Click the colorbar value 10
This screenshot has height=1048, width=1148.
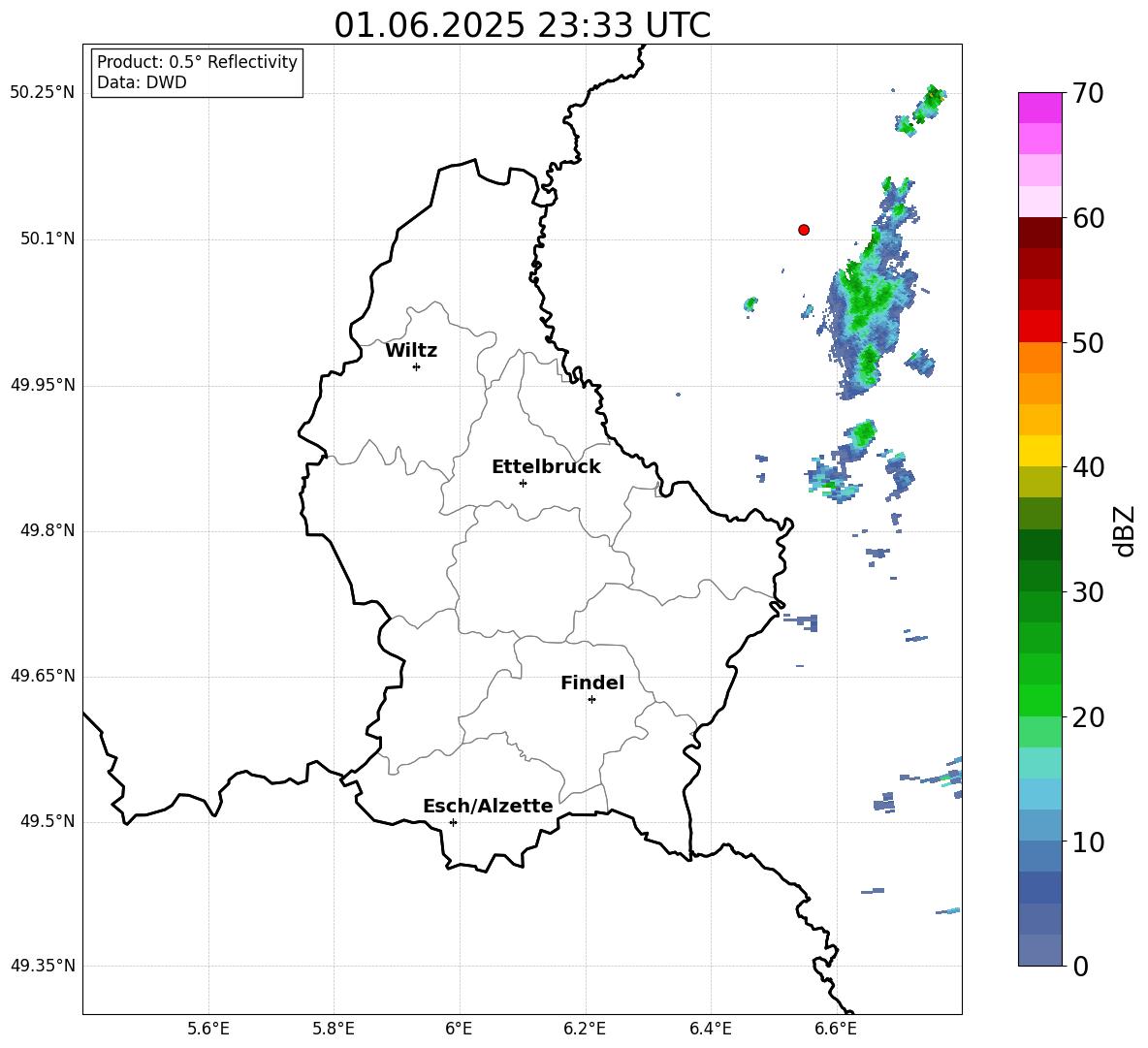click(1088, 842)
